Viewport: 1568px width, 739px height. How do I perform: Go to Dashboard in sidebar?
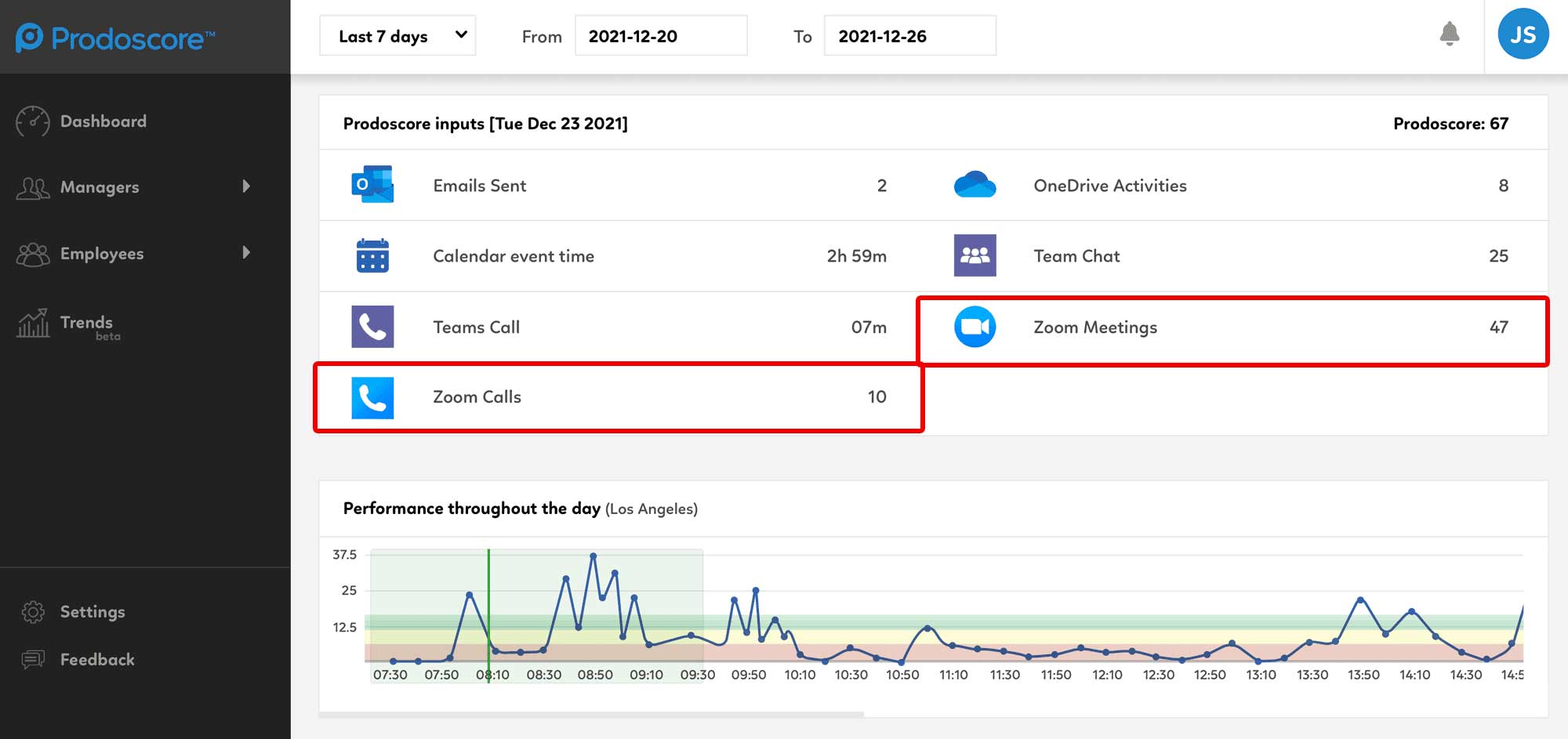103,121
